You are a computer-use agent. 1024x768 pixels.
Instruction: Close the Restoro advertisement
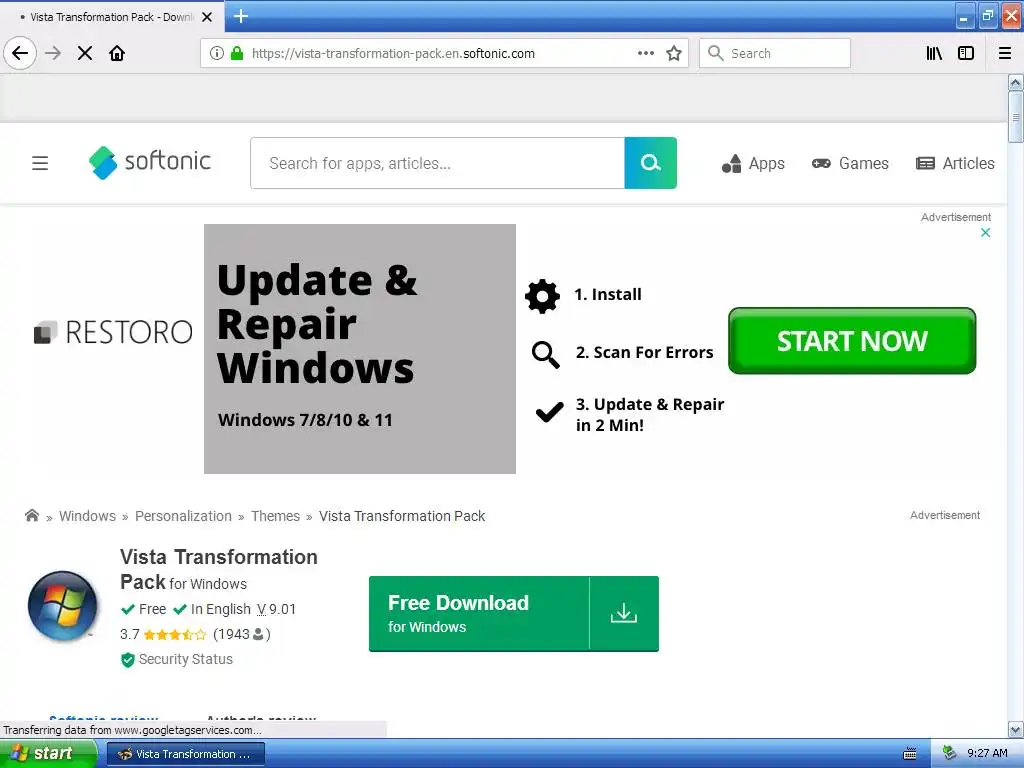[x=985, y=232]
